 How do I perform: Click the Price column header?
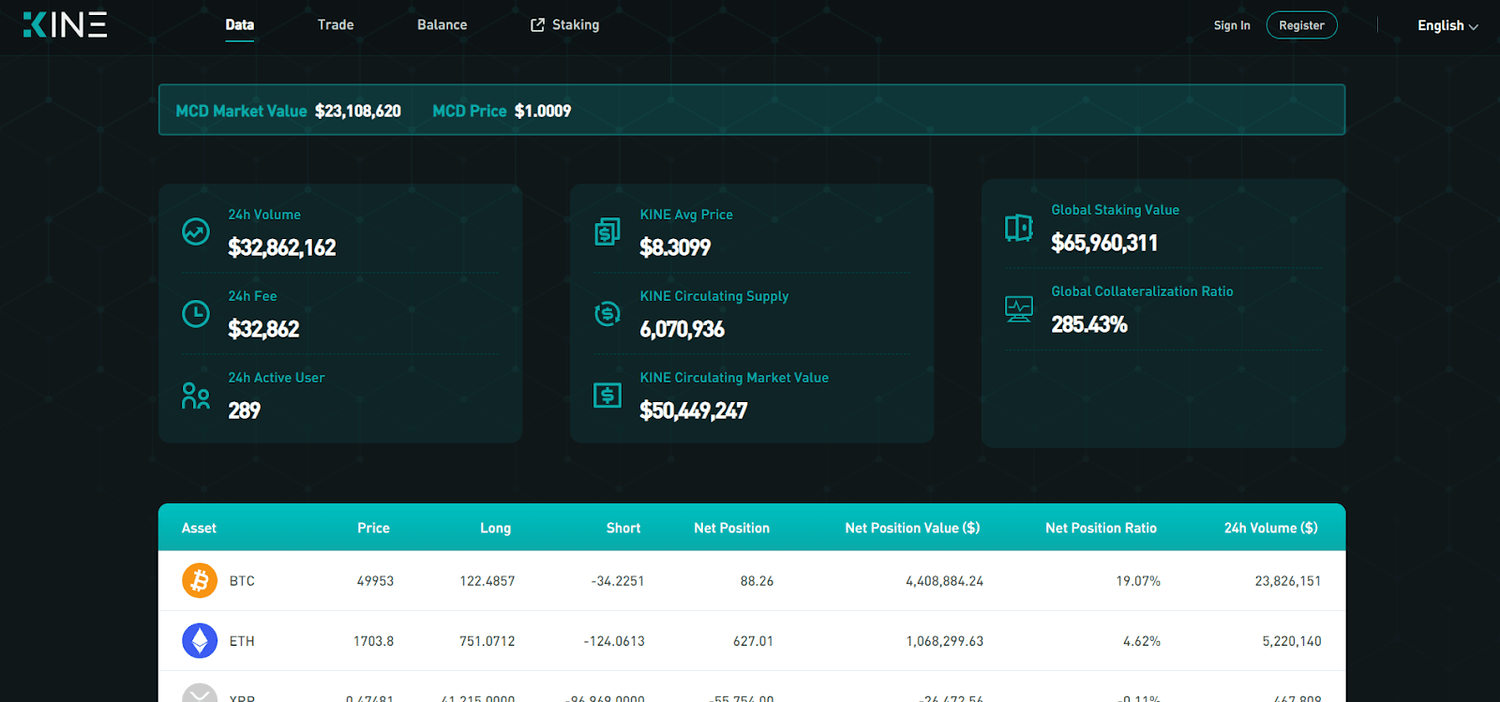tap(374, 528)
